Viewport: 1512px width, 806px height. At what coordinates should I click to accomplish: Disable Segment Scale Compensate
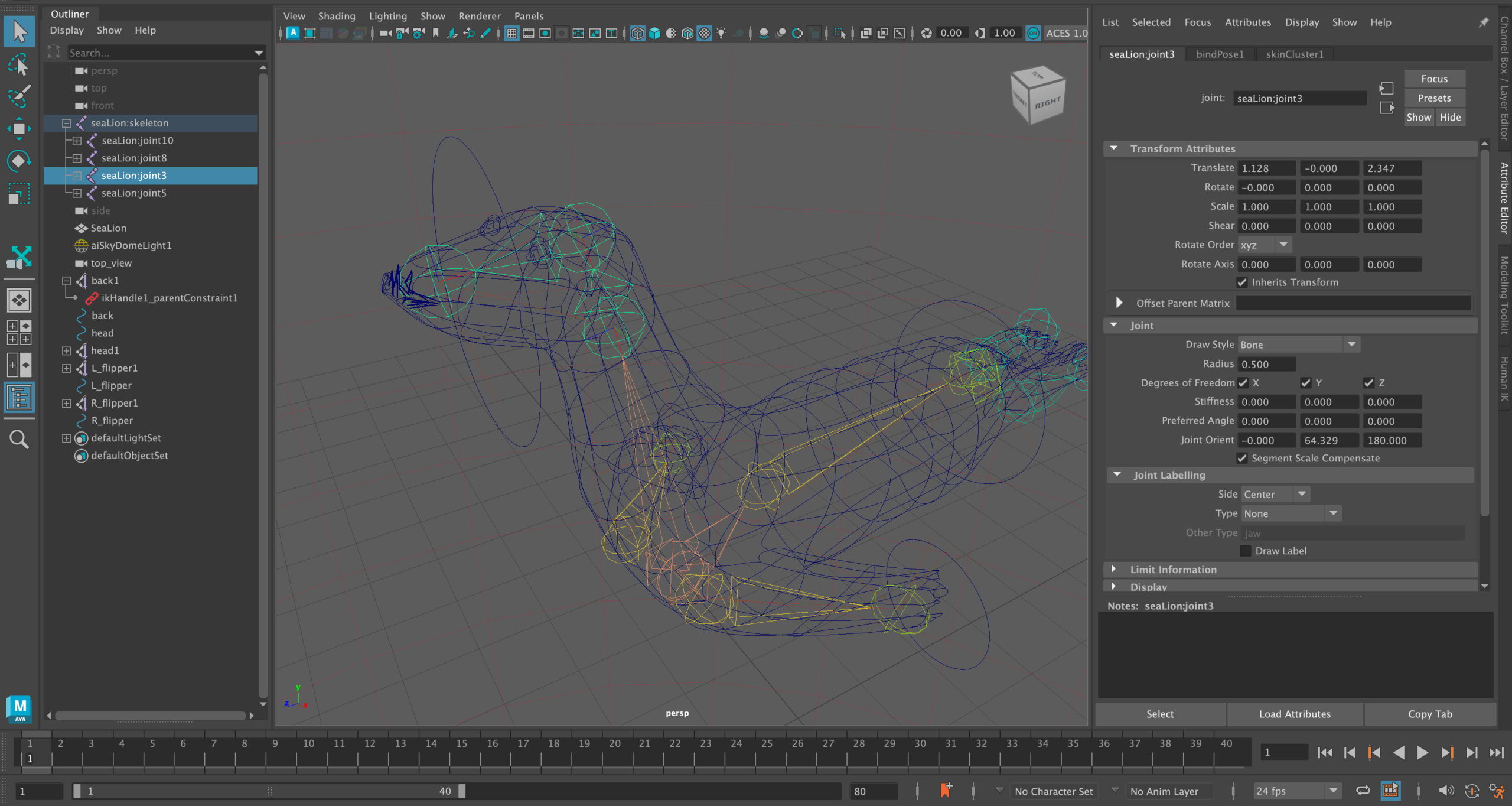coord(1243,458)
